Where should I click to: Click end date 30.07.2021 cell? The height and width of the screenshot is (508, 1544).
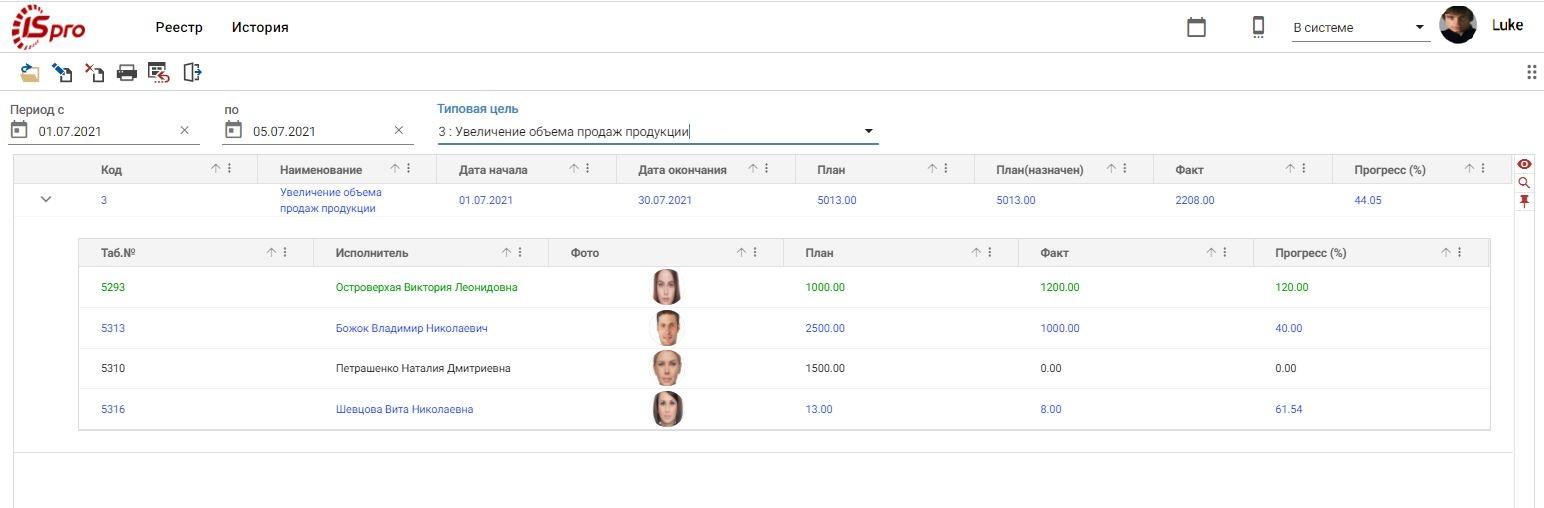pos(665,200)
